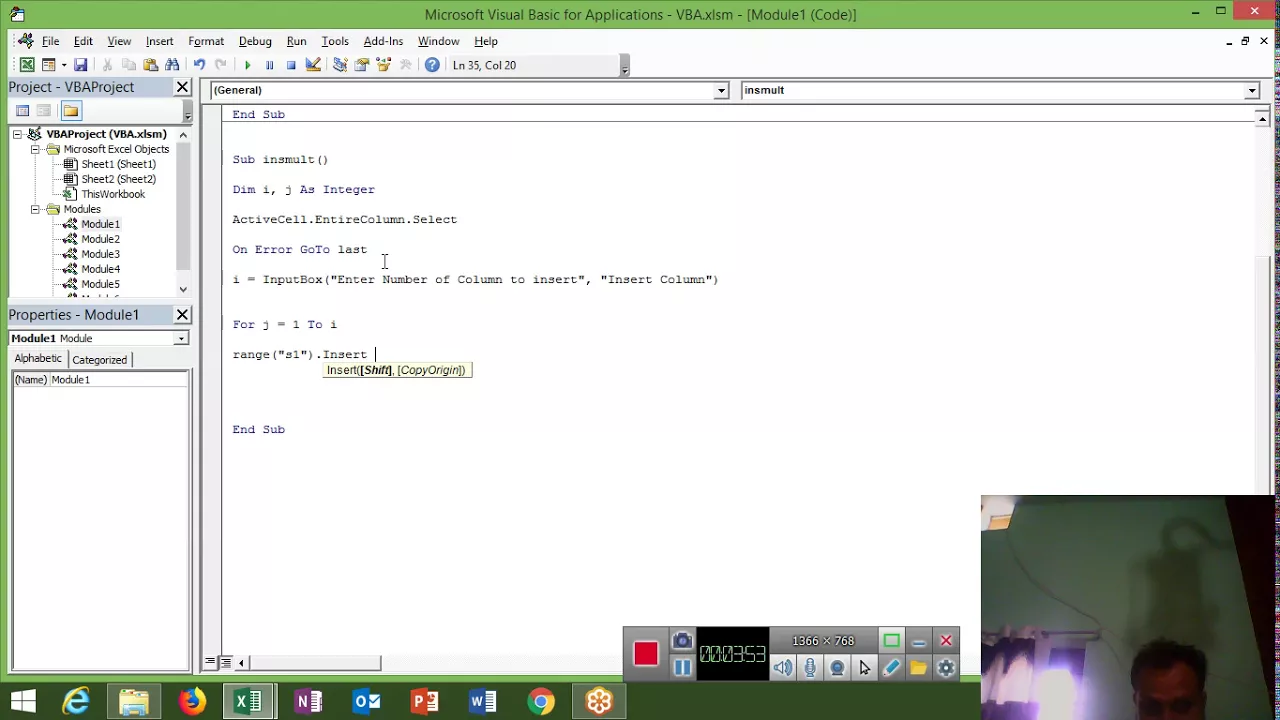Switch to the Categorized properties tab

click(99, 360)
